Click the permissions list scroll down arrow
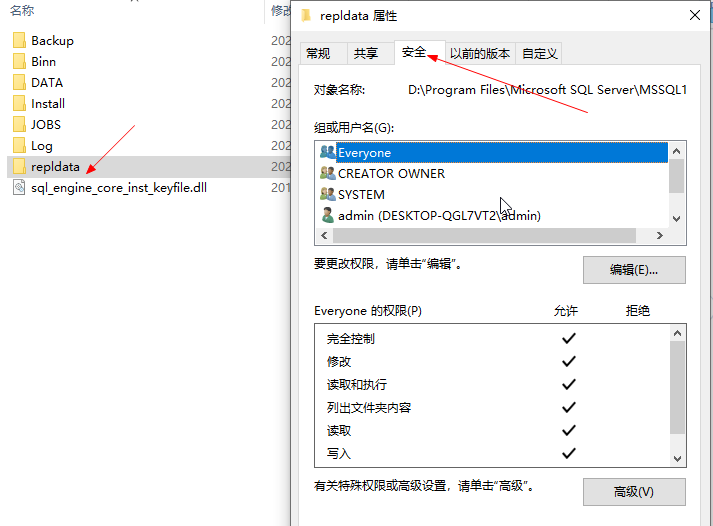This screenshot has height=526, width=713. coord(677,459)
